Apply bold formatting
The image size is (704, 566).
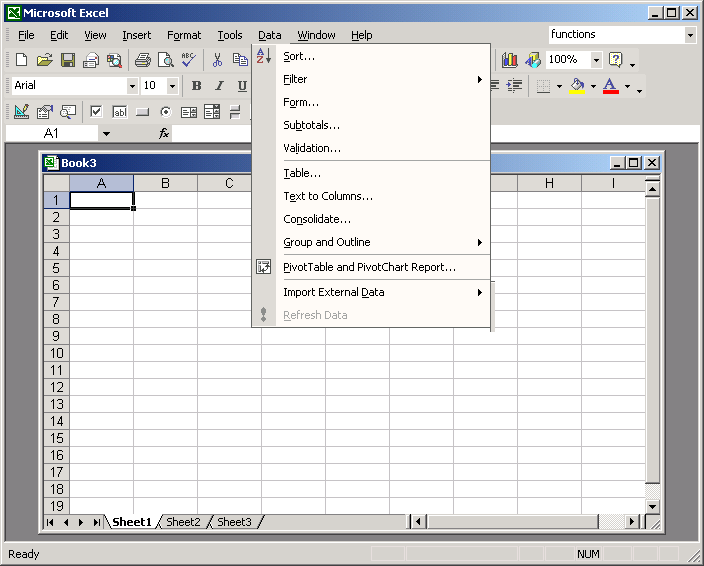tap(196, 85)
